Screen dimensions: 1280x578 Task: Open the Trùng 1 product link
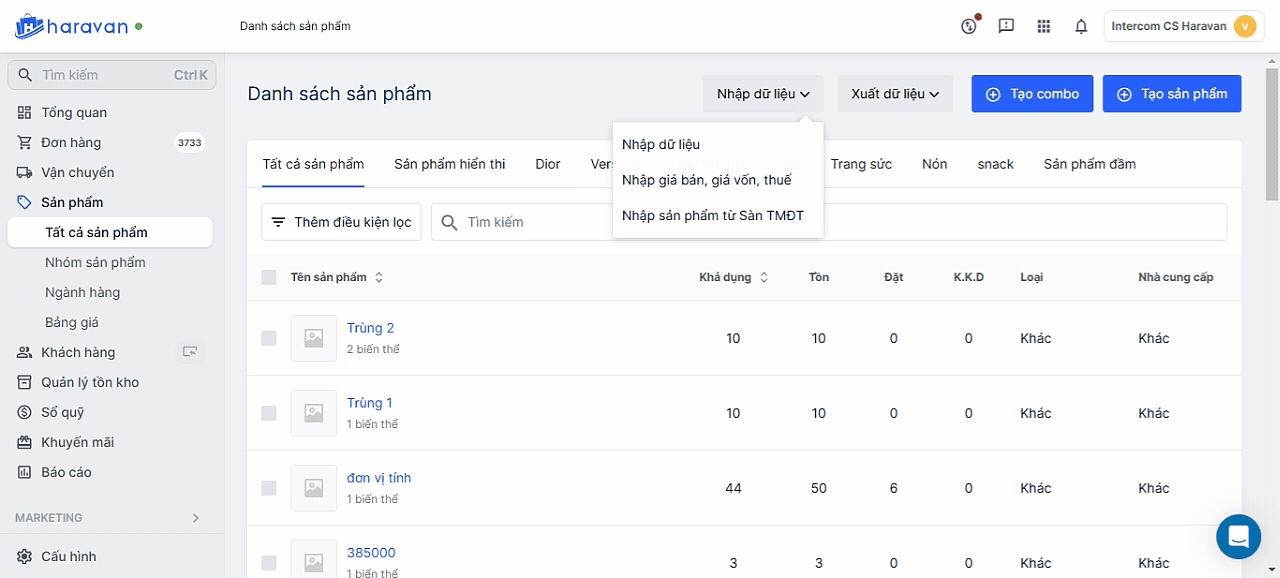click(369, 403)
